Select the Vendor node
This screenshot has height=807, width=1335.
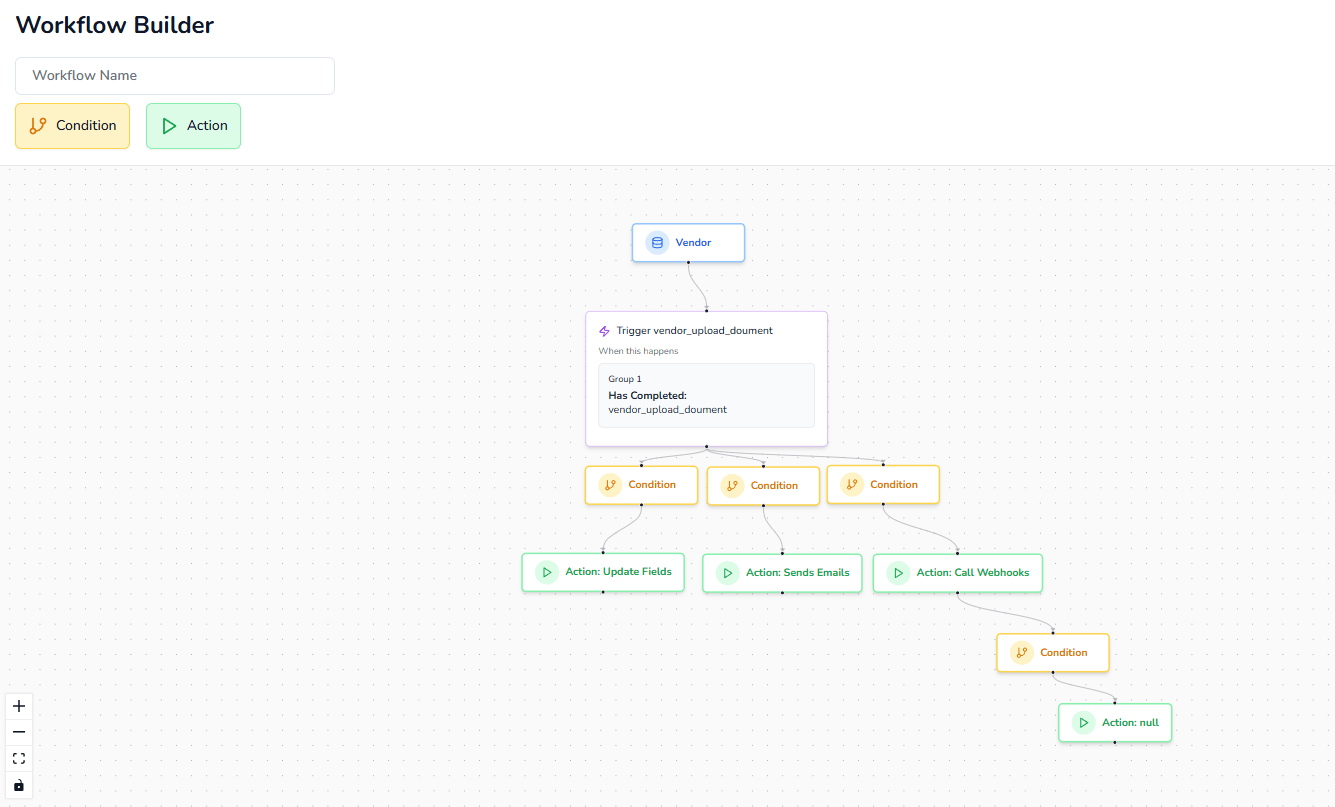pyautogui.click(x=688, y=242)
